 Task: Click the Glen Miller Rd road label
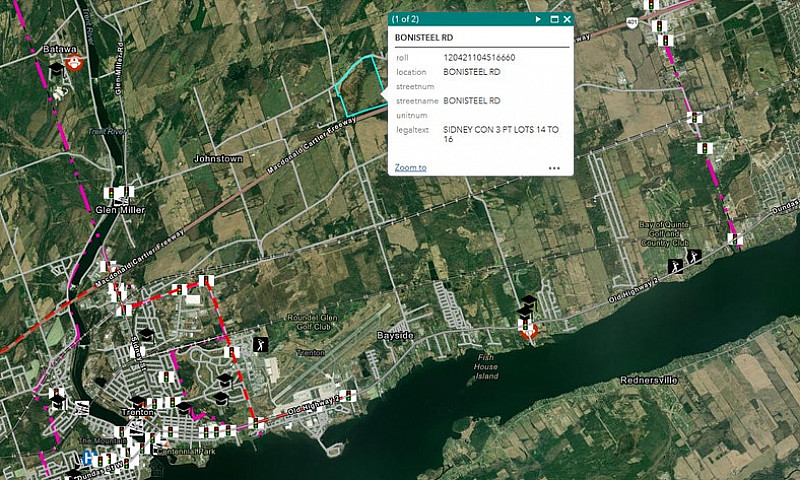(x=119, y=68)
